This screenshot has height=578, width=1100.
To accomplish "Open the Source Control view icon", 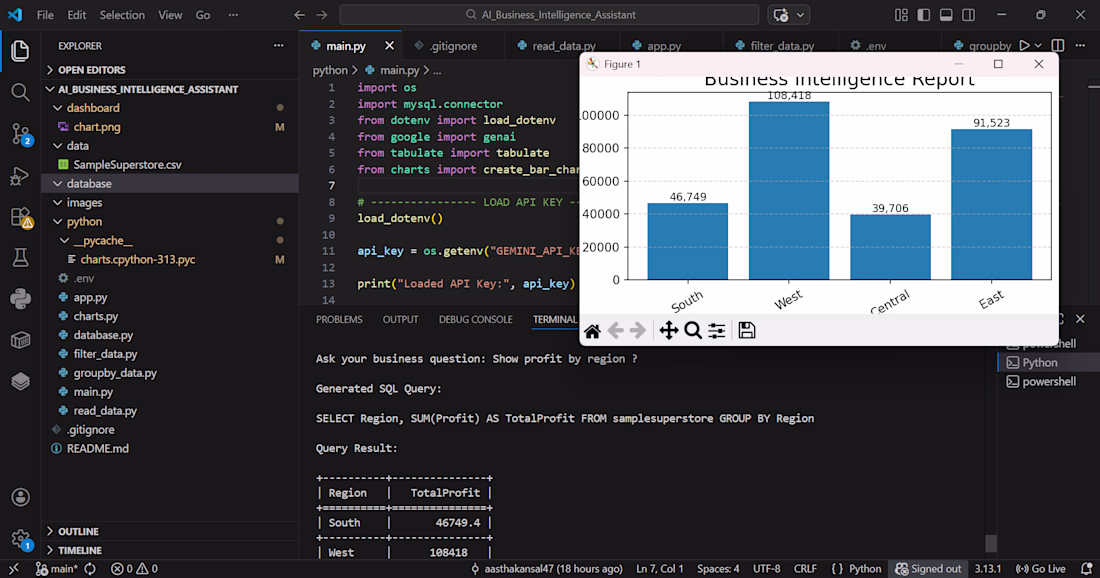I will (21, 133).
